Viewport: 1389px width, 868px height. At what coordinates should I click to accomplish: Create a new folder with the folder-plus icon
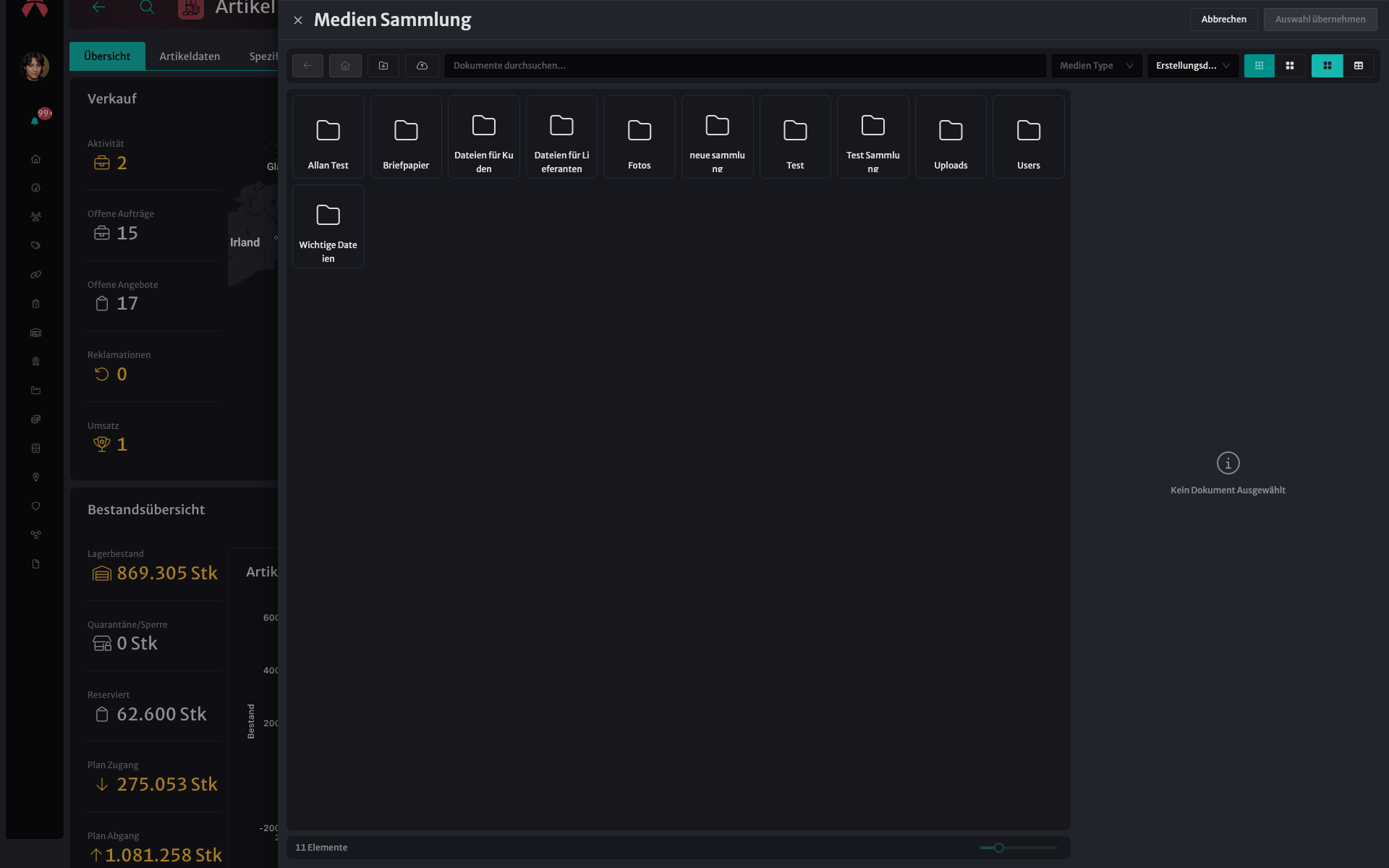[383, 66]
